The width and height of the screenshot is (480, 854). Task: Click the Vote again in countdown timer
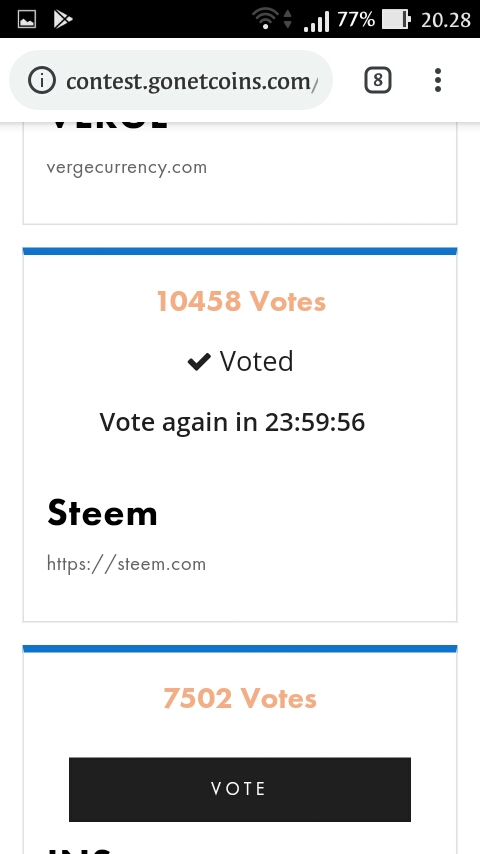pyautogui.click(x=232, y=422)
